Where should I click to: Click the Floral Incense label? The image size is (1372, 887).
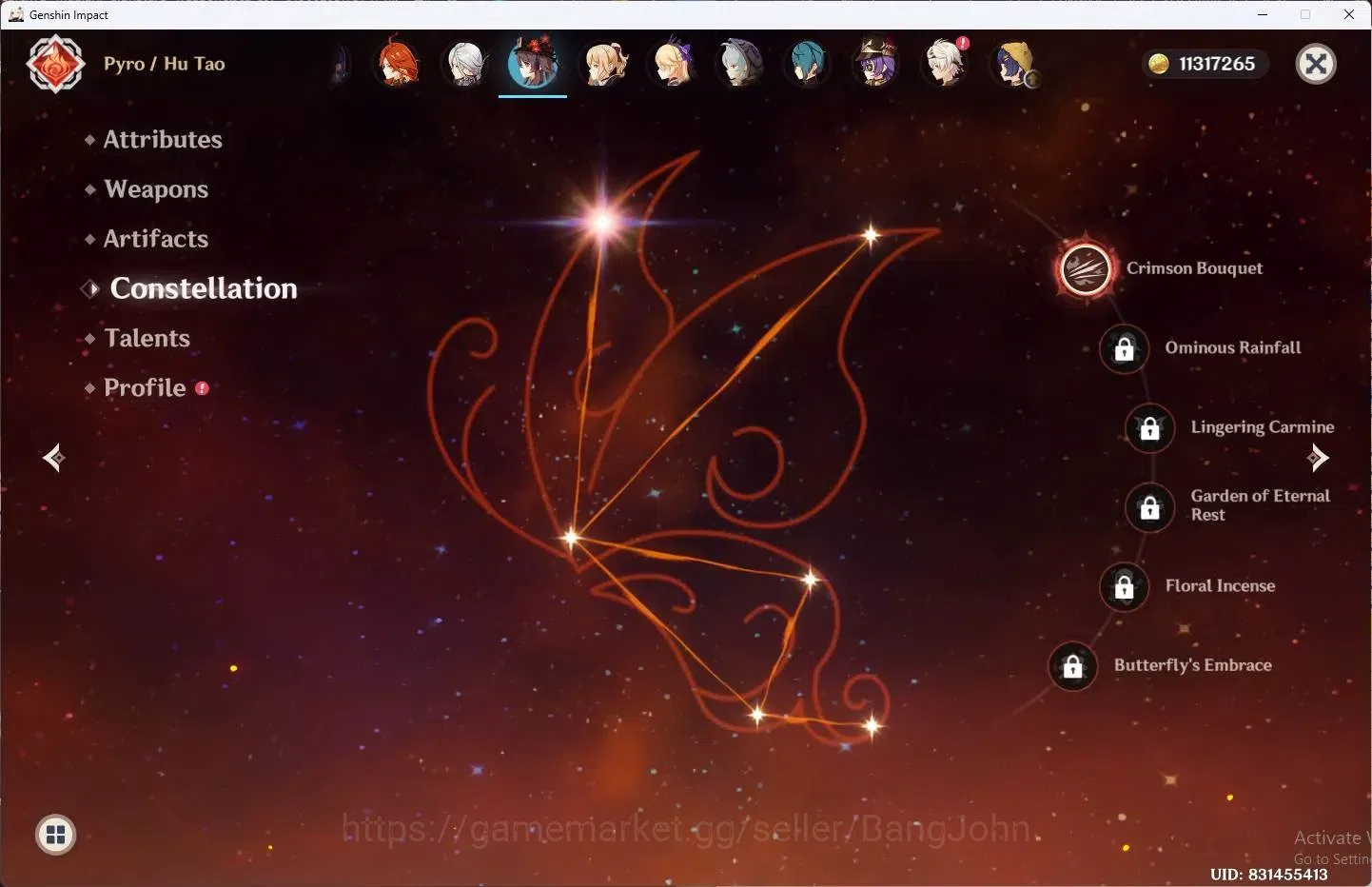tap(1220, 585)
